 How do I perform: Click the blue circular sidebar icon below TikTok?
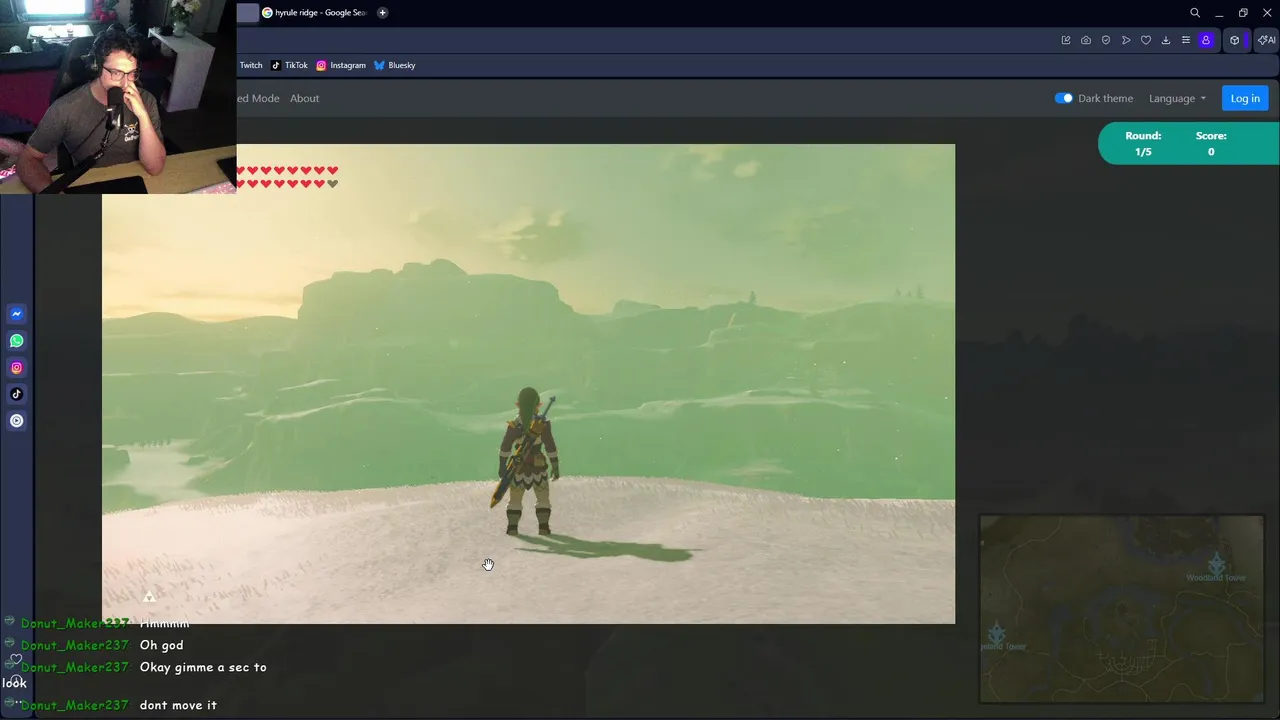pos(16,421)
